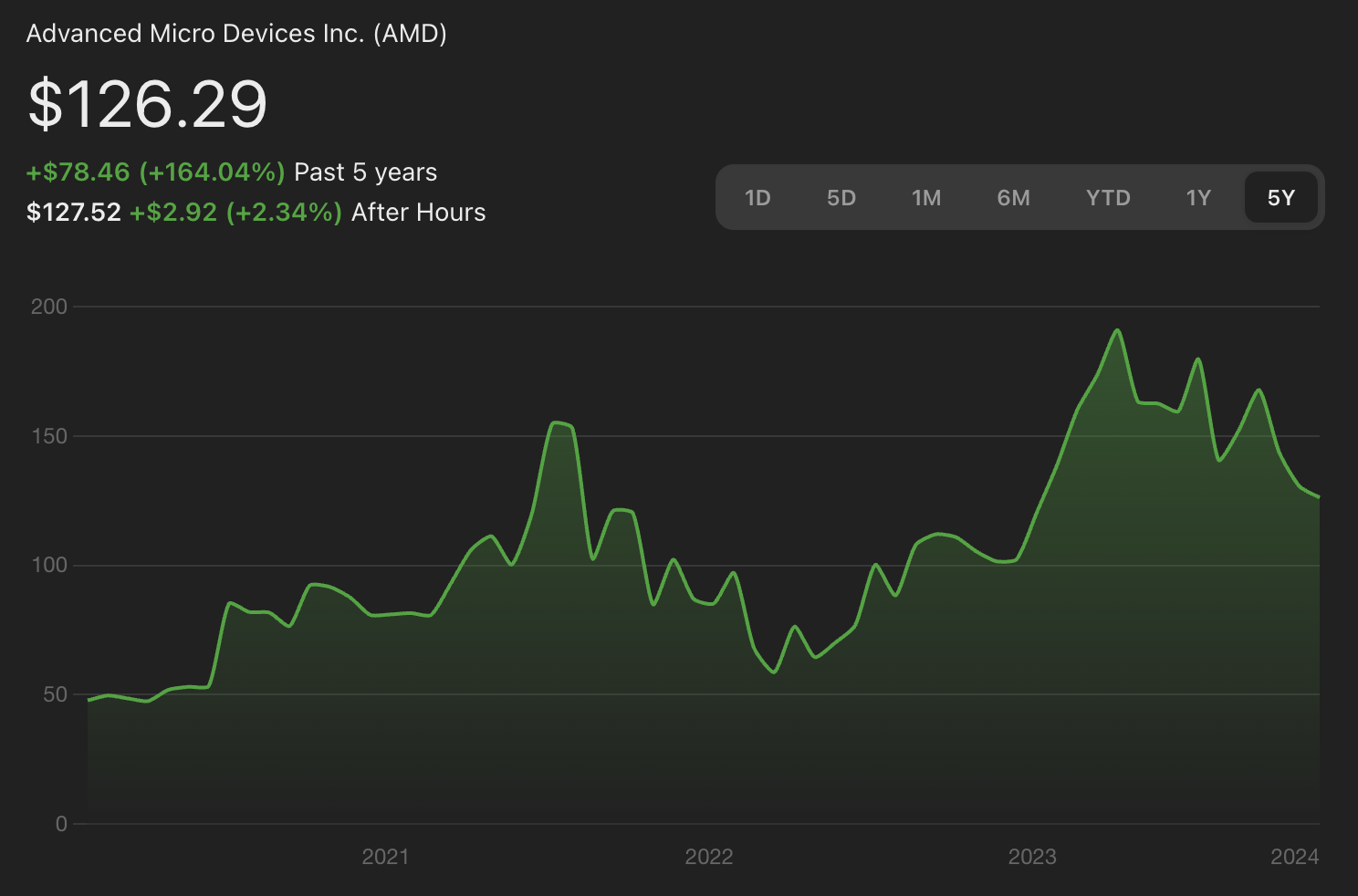Click the +$78.46 (+164.04%) gain text
The image size is (1358, 896).
tap(155, 172)
